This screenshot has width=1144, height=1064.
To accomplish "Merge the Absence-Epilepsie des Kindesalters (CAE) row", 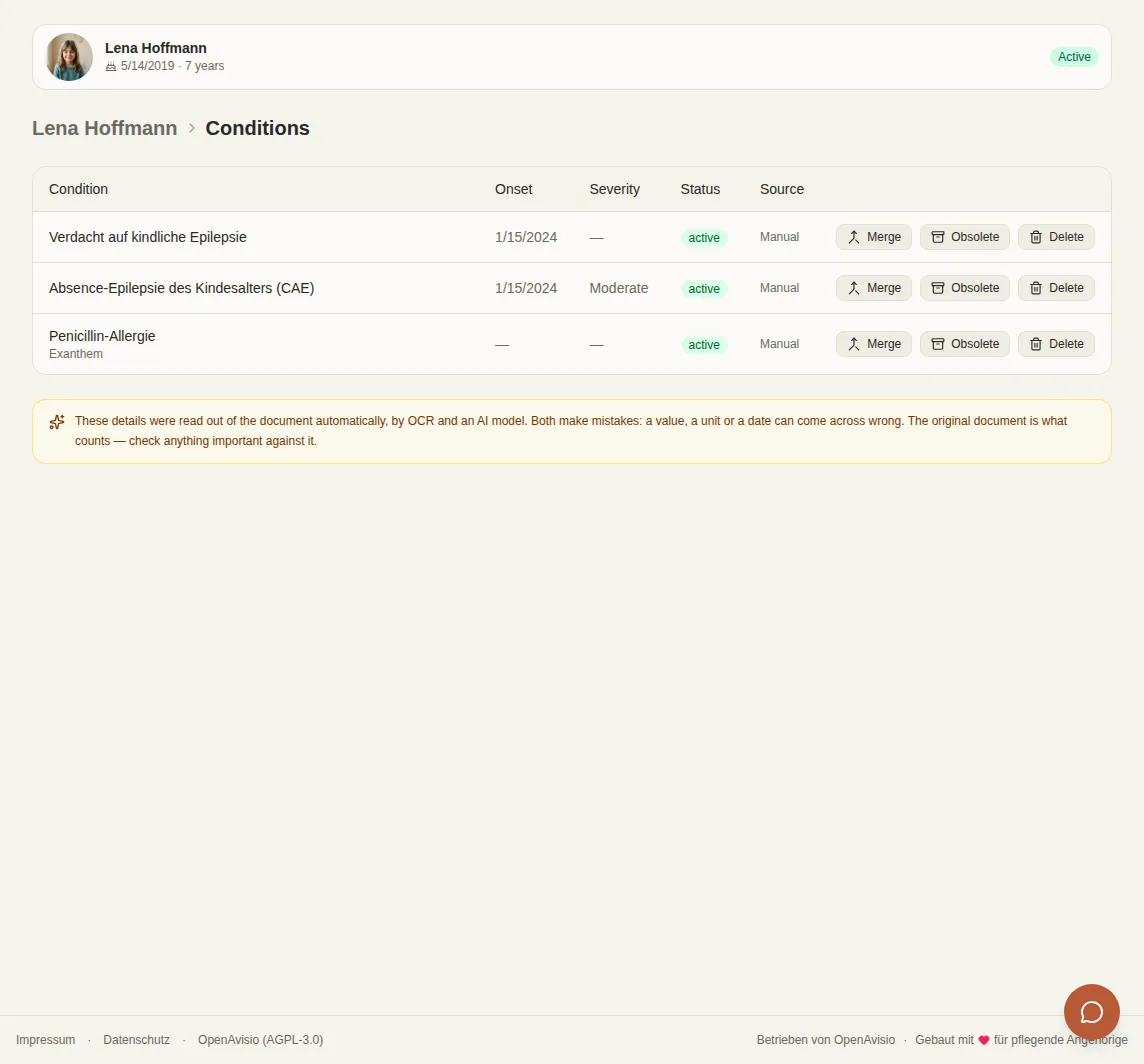I will tap(874, 288).
